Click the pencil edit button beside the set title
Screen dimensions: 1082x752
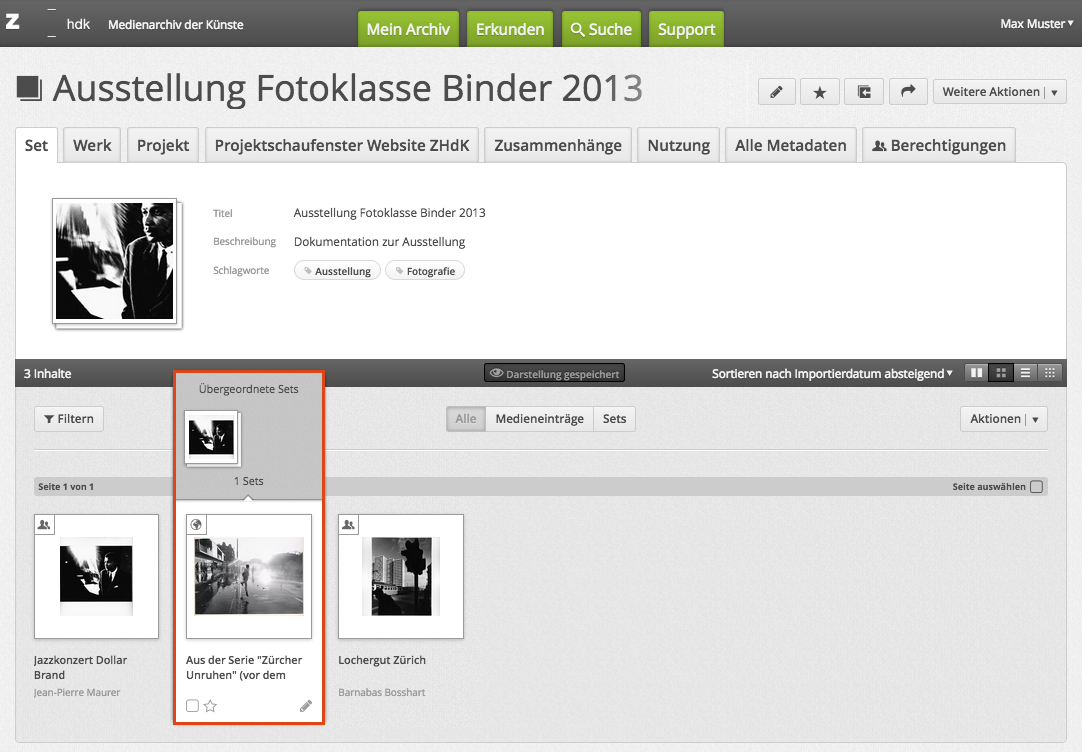[x=777, y=92]
